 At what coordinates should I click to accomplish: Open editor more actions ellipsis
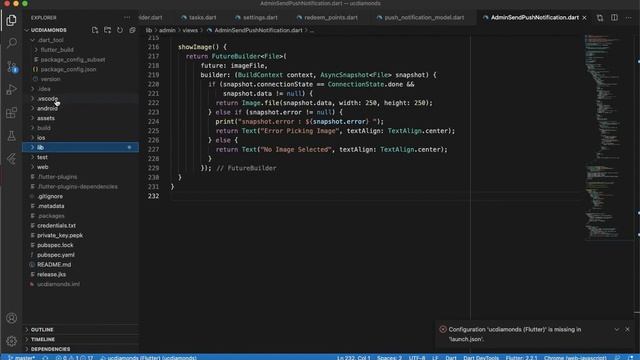click(629, 18)
